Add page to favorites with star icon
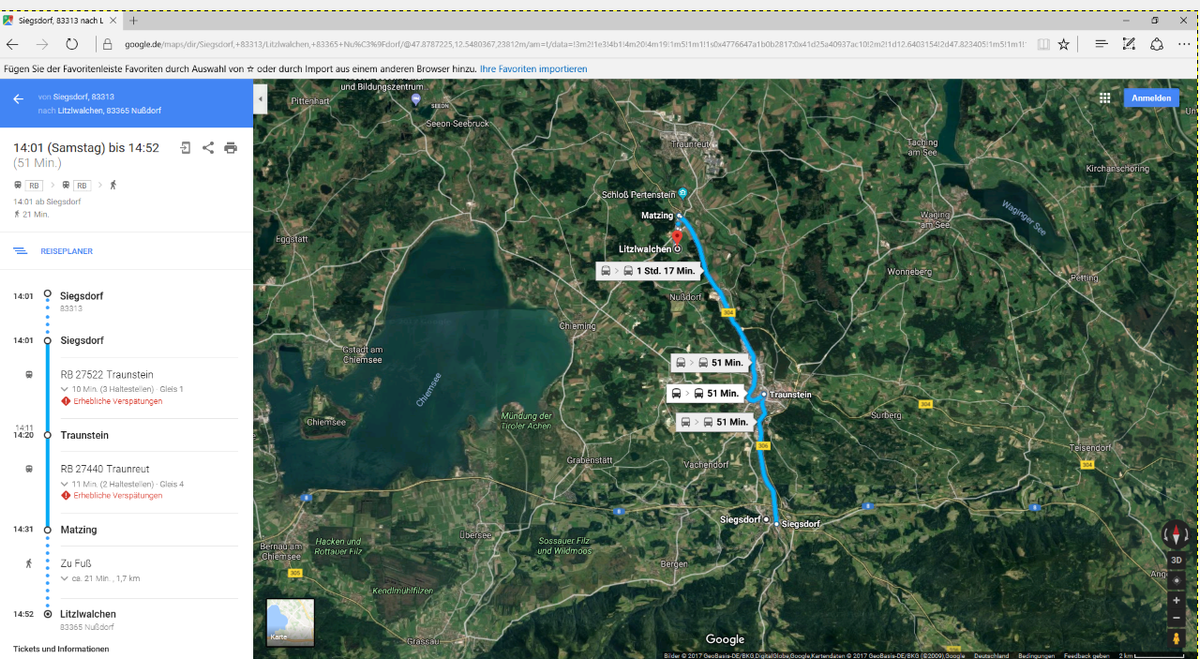1200x659 pixels. 1064,44
